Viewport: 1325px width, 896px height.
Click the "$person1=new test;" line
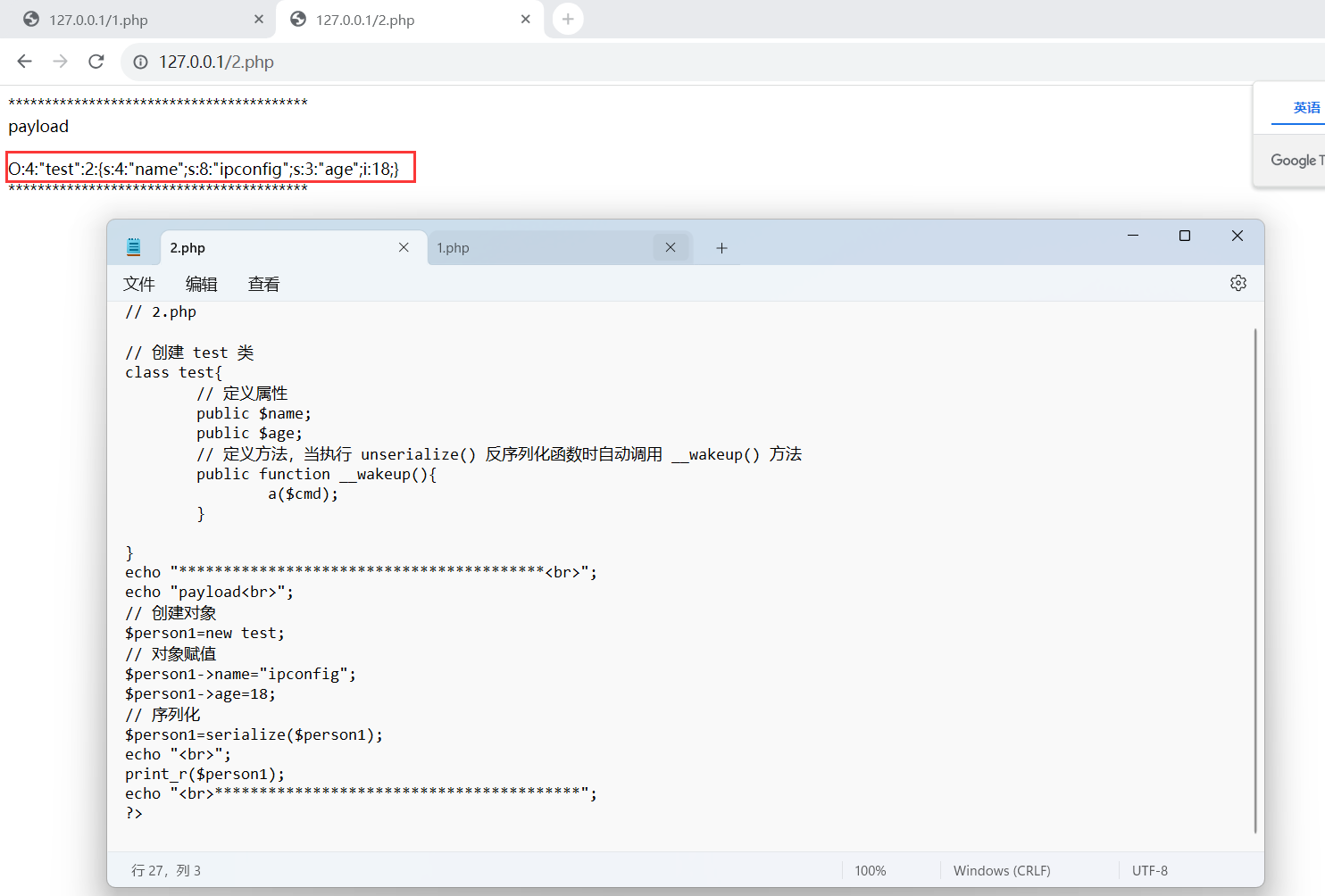coord(205,633)
